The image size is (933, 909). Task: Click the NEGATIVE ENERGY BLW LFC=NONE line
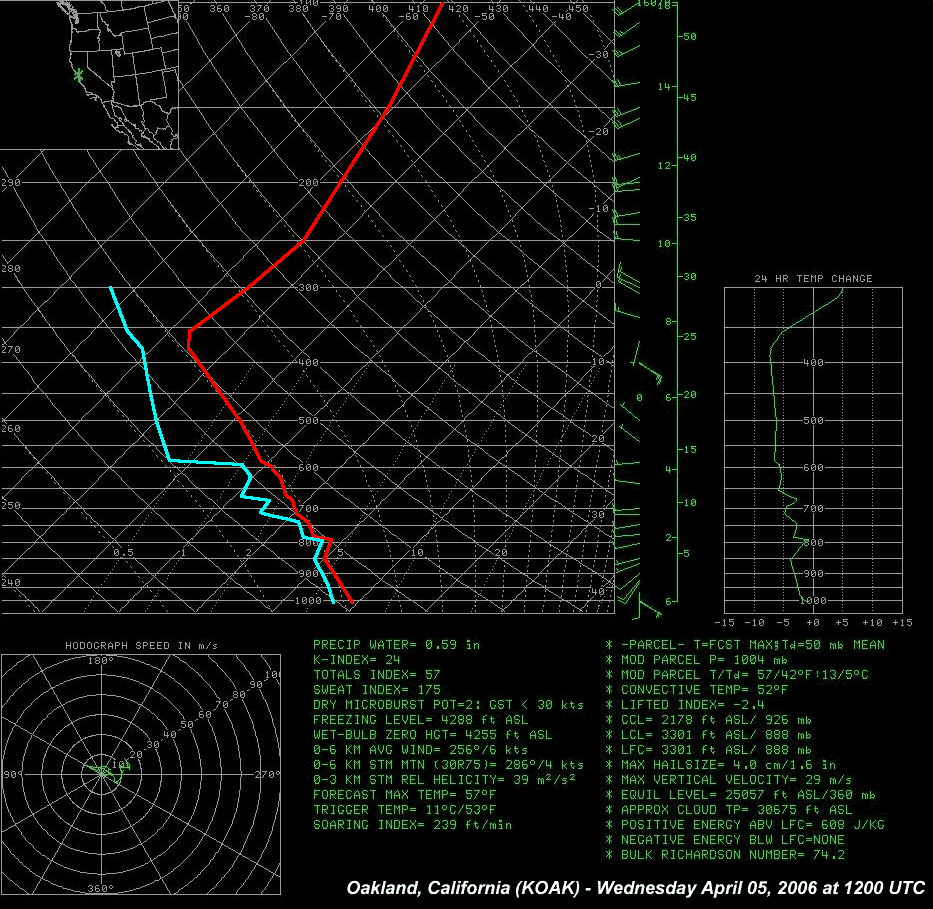click(725, 839)
